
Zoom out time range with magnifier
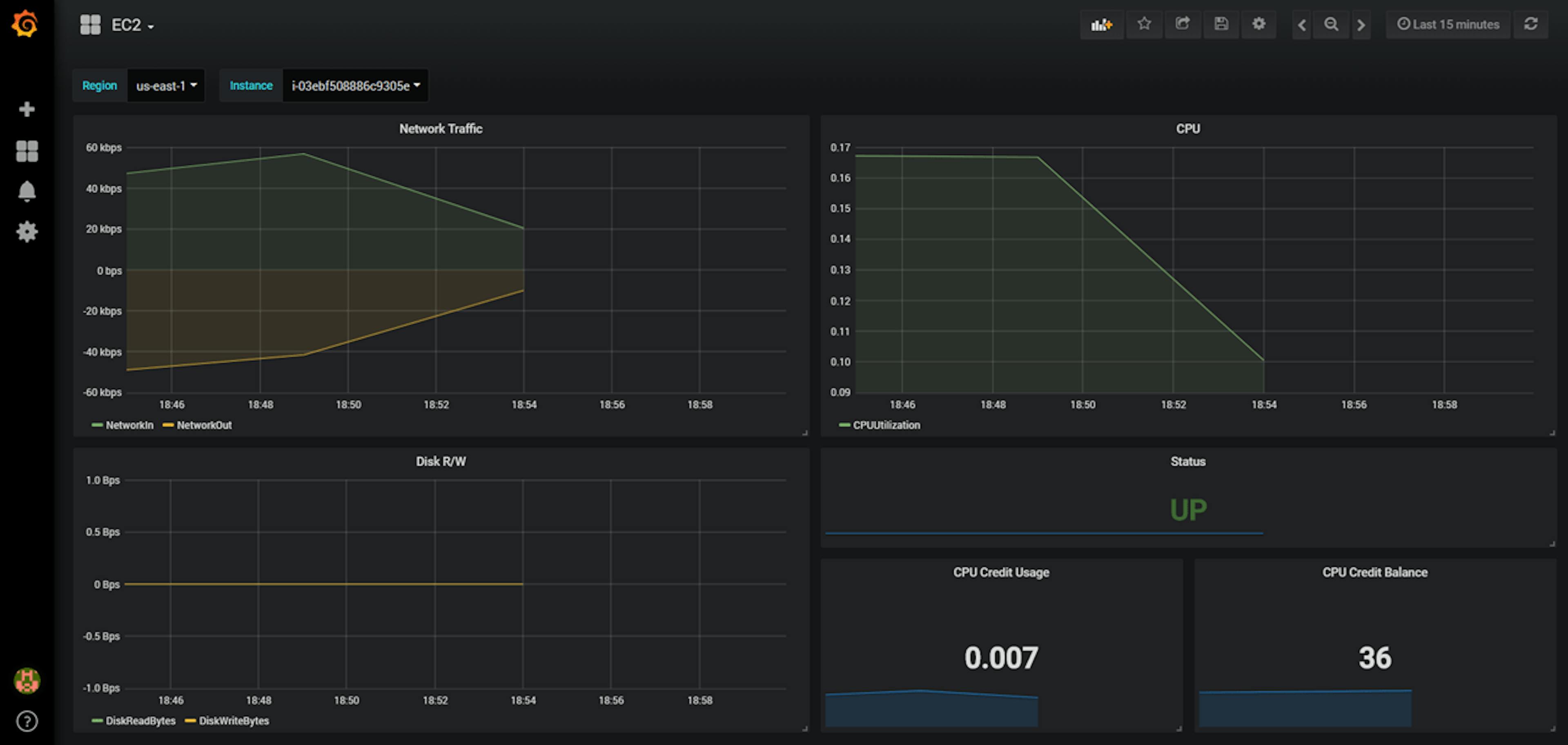tap(1331, 25)
